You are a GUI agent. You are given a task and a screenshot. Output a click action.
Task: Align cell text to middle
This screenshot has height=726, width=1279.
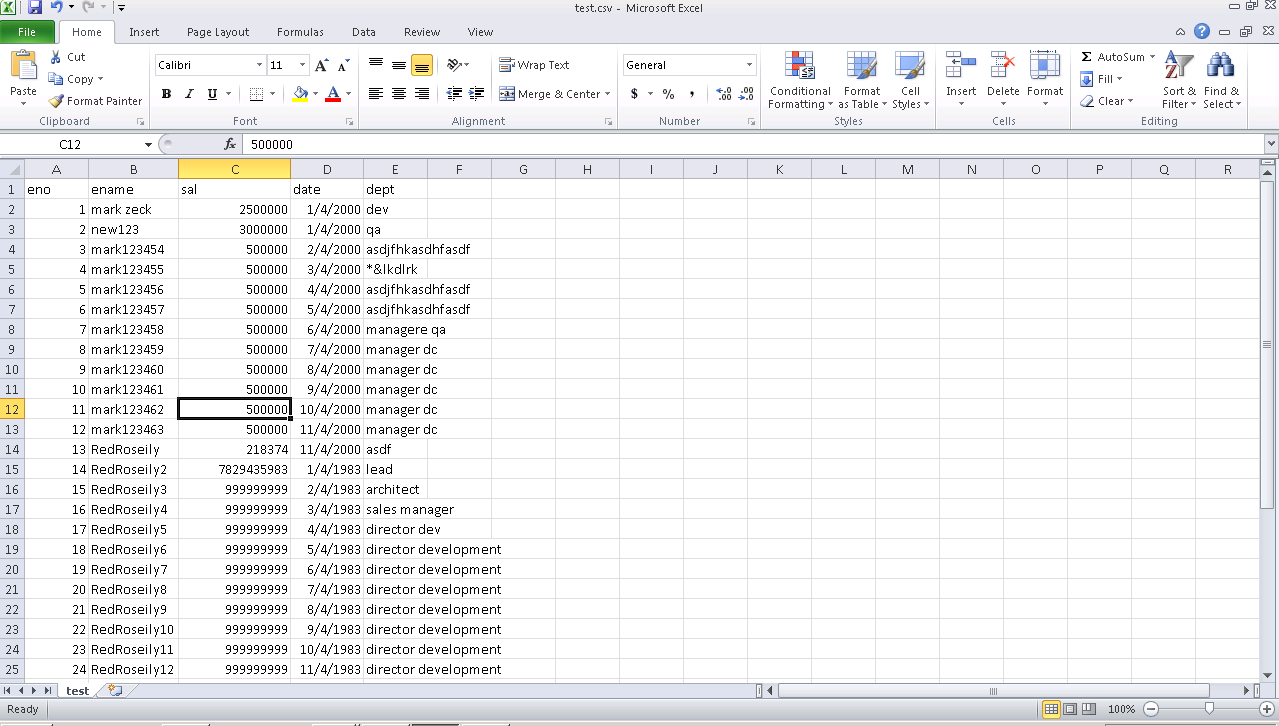(x=399, y=65)
